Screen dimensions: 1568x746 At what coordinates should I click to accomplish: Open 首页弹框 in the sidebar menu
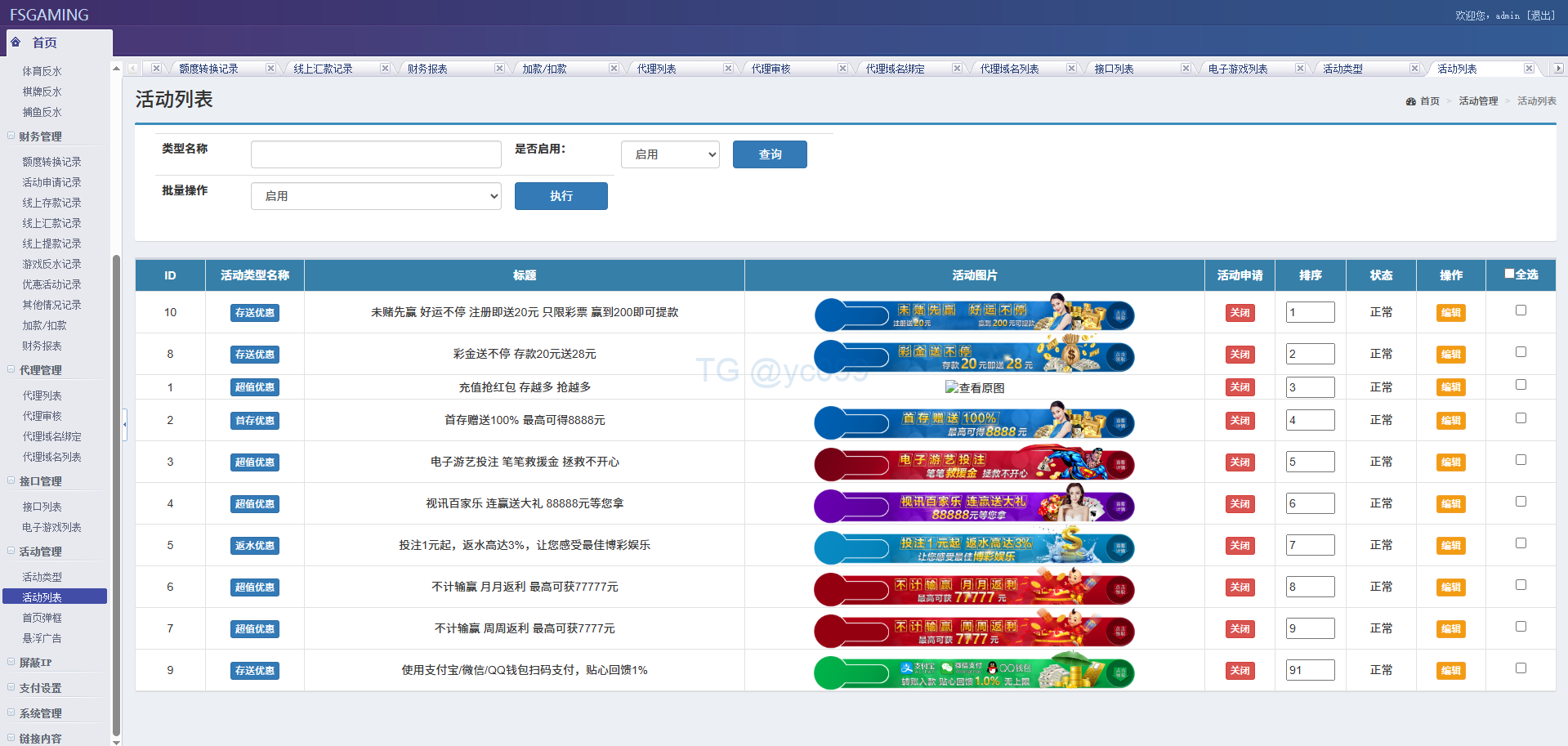click(x=42, y=618)
